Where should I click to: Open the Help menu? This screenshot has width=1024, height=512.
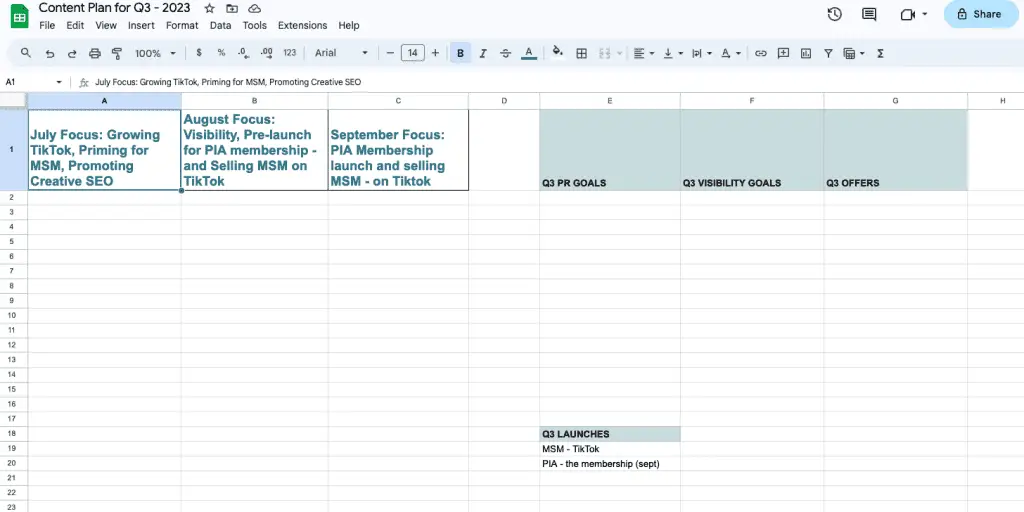[349, 25]
